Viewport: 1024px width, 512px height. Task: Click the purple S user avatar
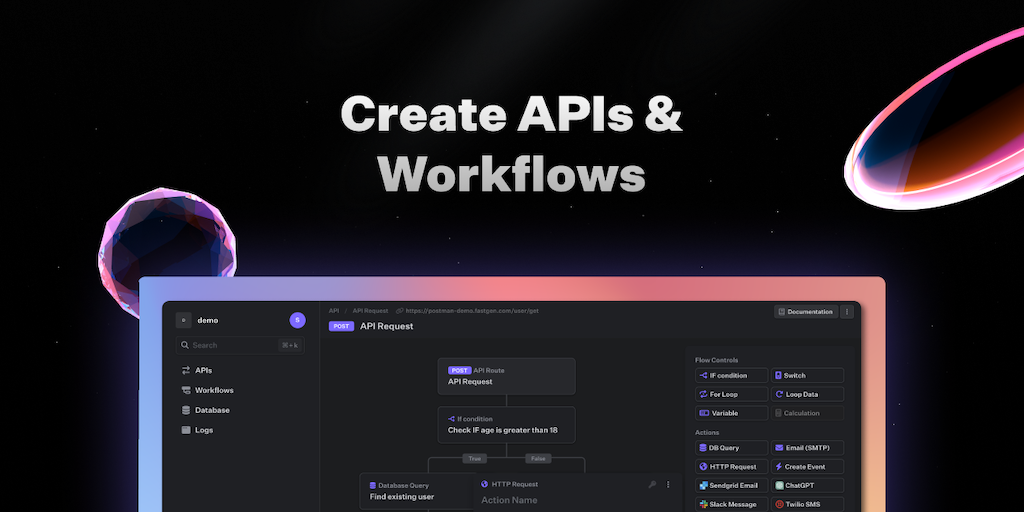pos(297,320)
